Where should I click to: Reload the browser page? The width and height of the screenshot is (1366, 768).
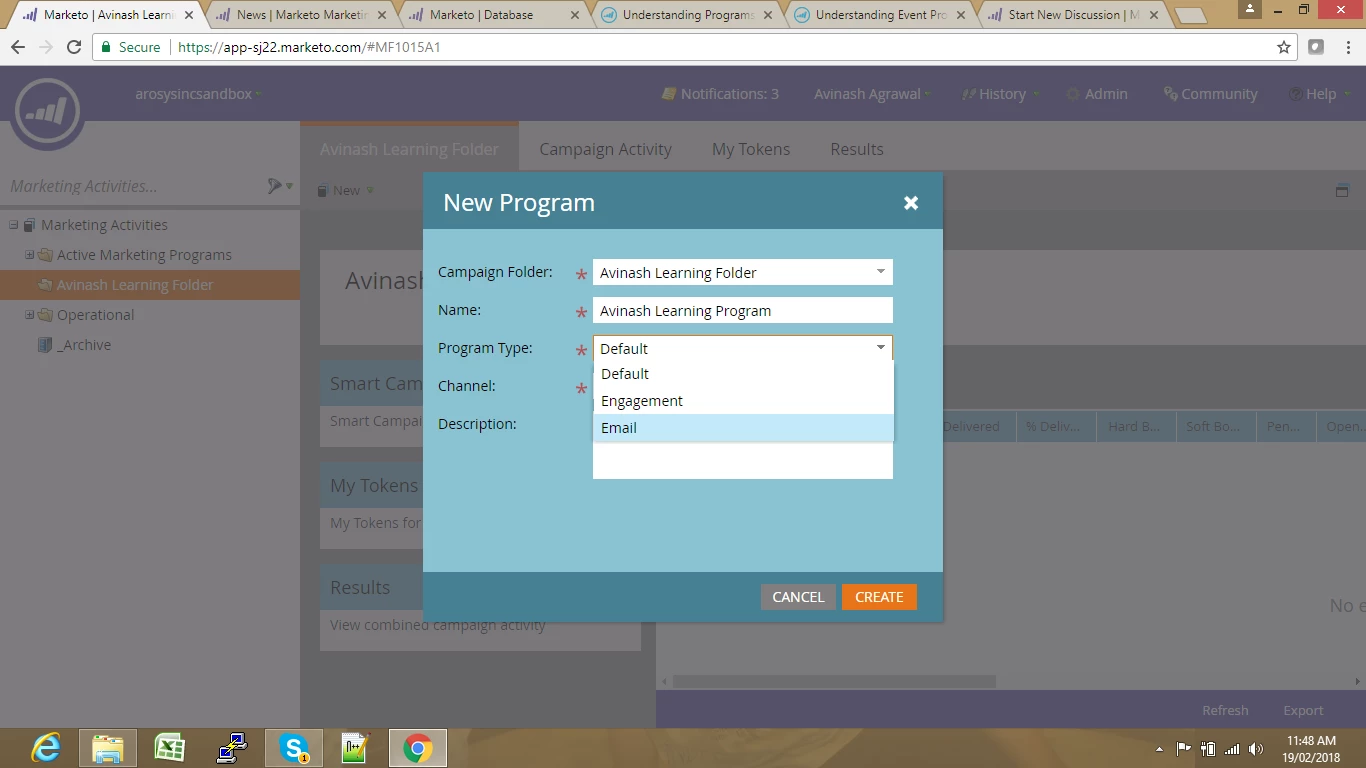click(x=73, y=47)
